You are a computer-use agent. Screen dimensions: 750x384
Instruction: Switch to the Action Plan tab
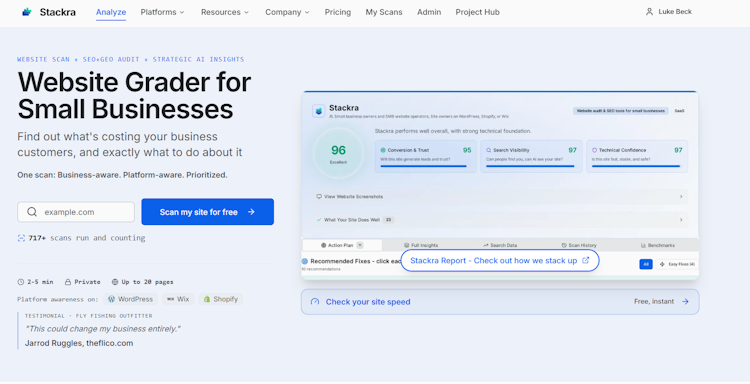[342, 245]
